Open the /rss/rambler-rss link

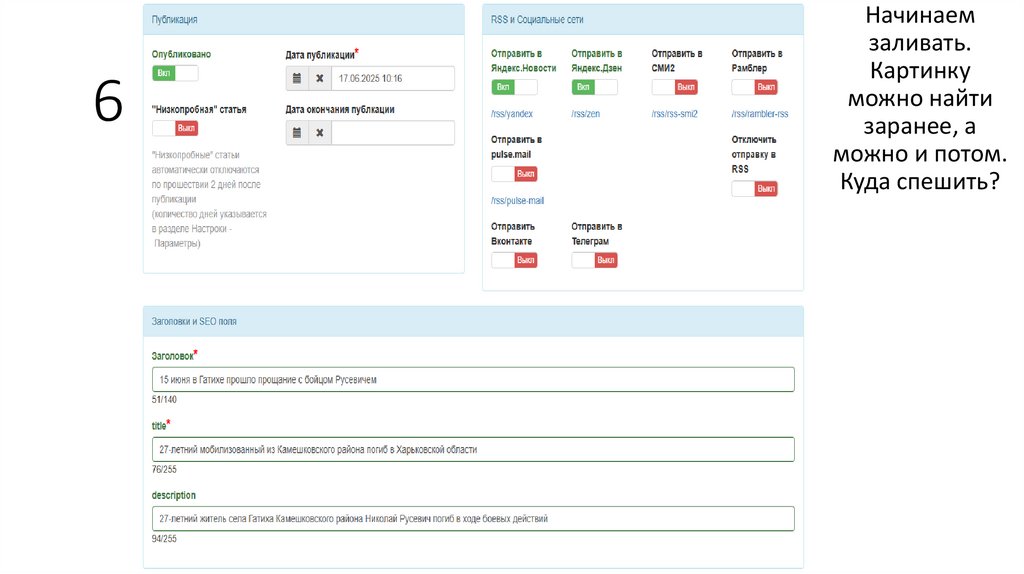point(760,114)
